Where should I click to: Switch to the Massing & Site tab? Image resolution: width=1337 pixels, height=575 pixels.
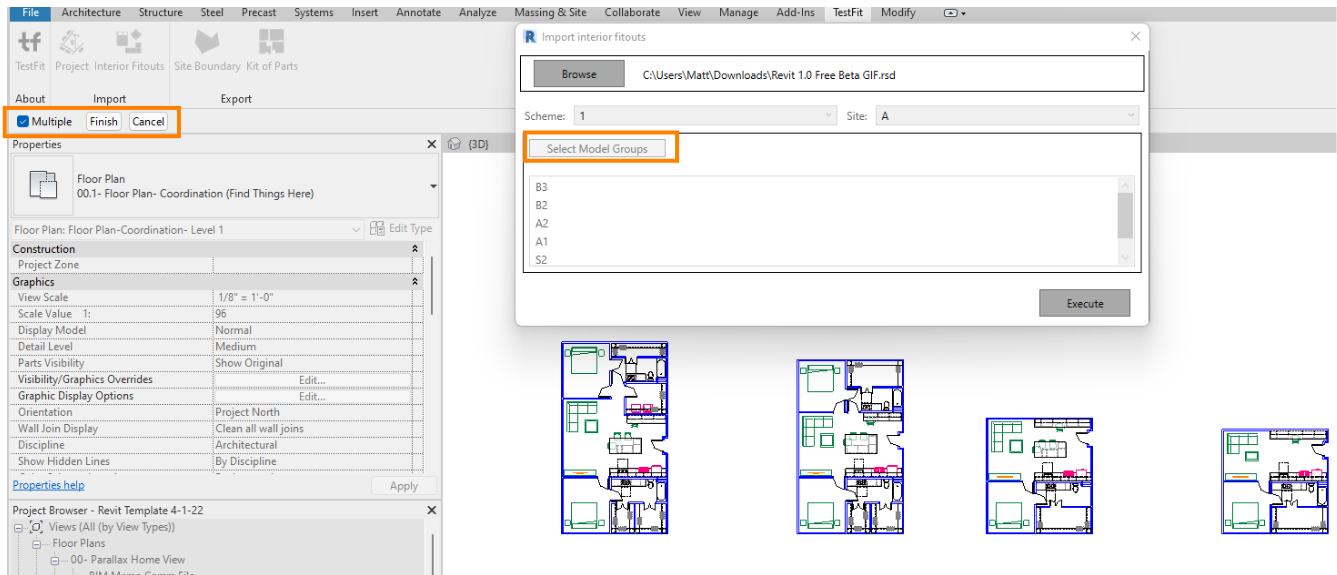551,13
